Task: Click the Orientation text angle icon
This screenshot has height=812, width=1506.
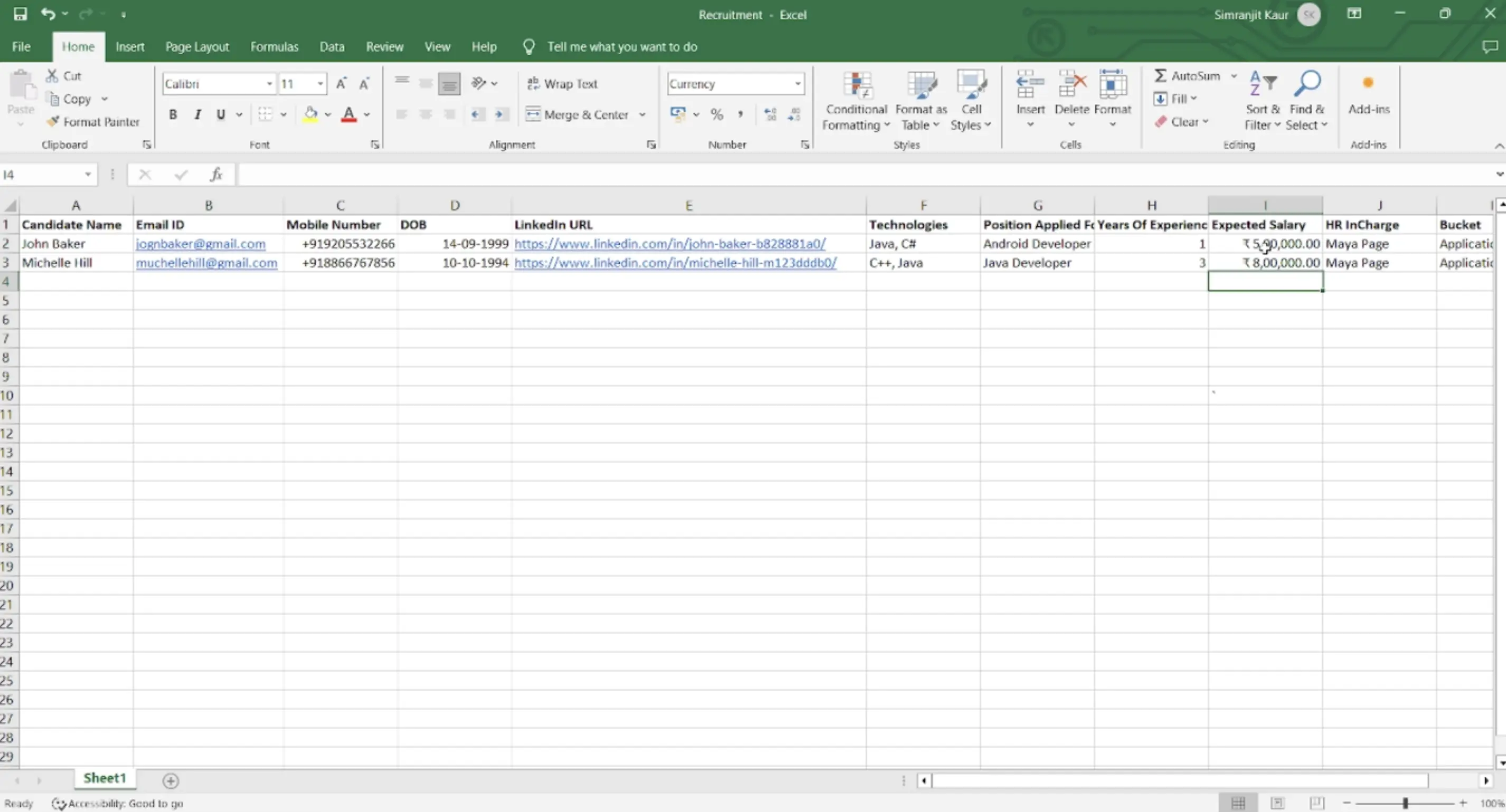Action: pos(479,83)
